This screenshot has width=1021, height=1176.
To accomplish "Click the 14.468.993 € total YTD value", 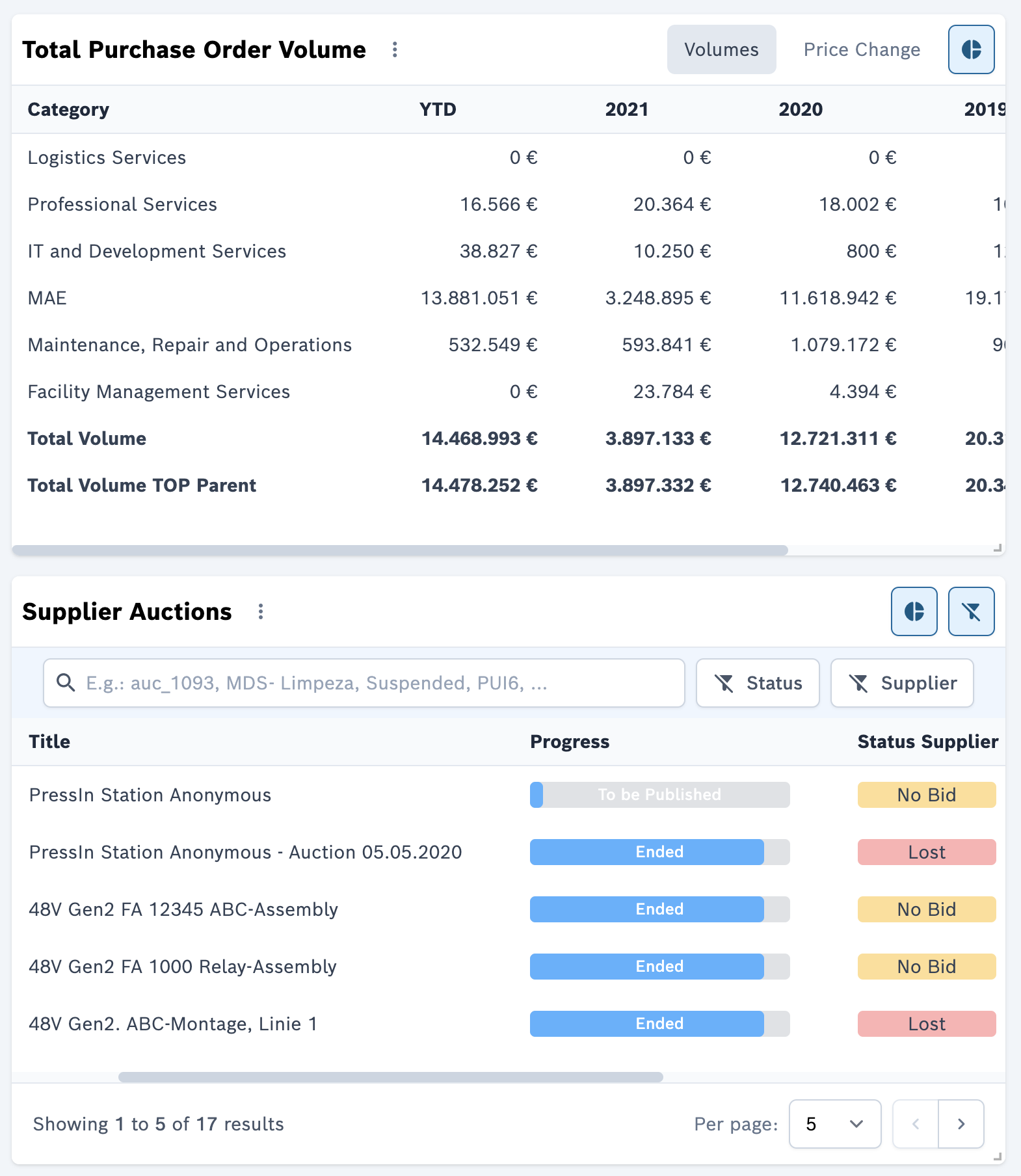I will click(479, 438).
